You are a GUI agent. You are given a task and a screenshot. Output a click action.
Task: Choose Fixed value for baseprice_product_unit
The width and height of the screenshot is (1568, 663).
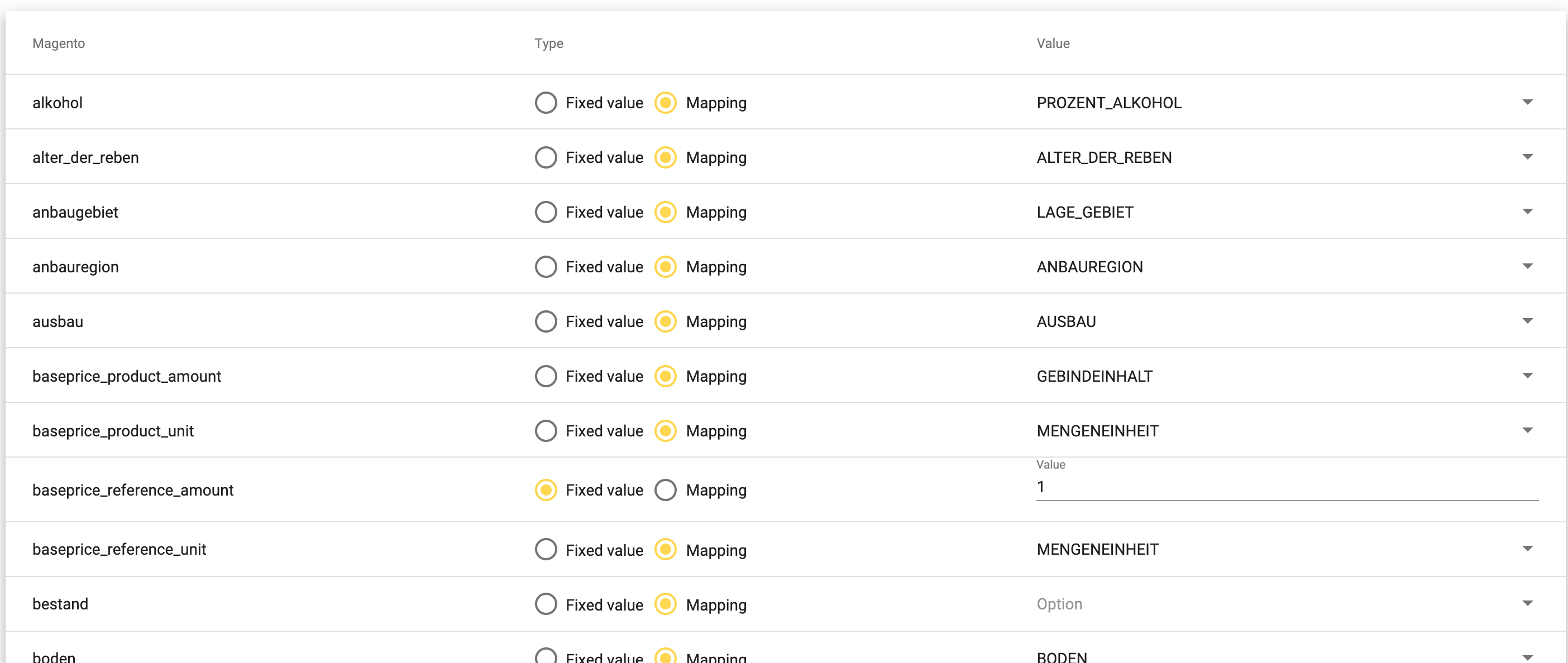pos(546,431)
